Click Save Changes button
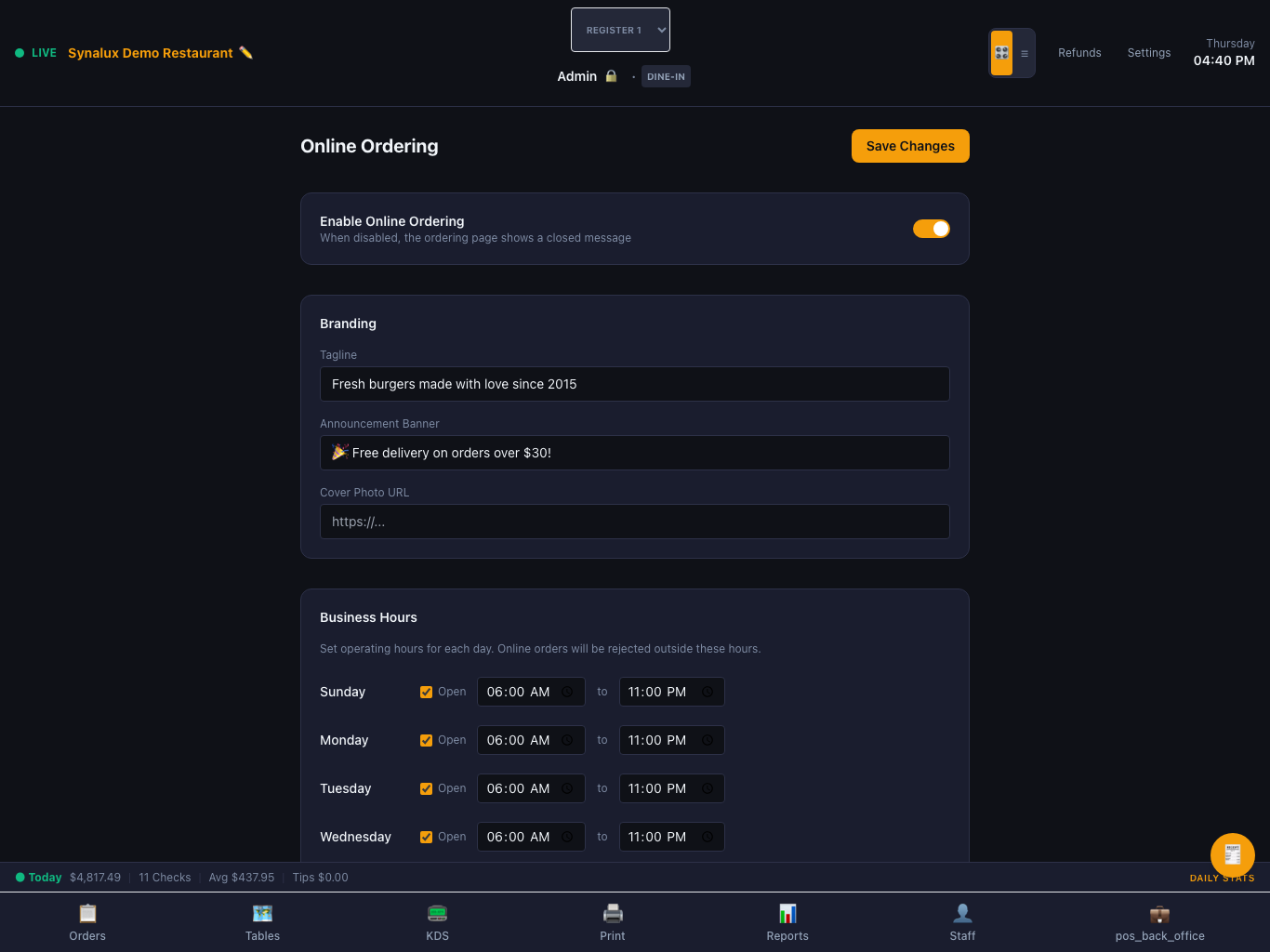The width and height of the screenshot is (1270, 952). (910, 146)
